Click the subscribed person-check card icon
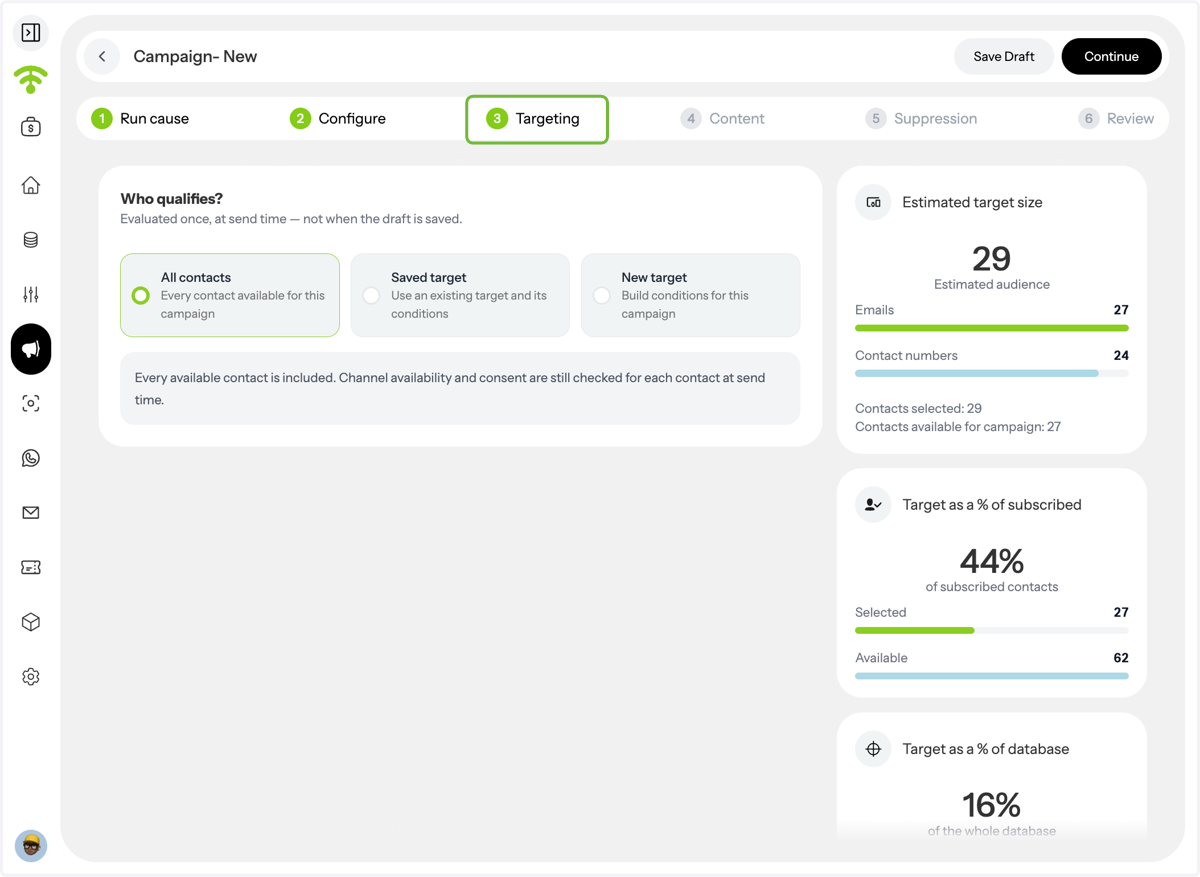 pyautogui.click(x=873, y=505)
